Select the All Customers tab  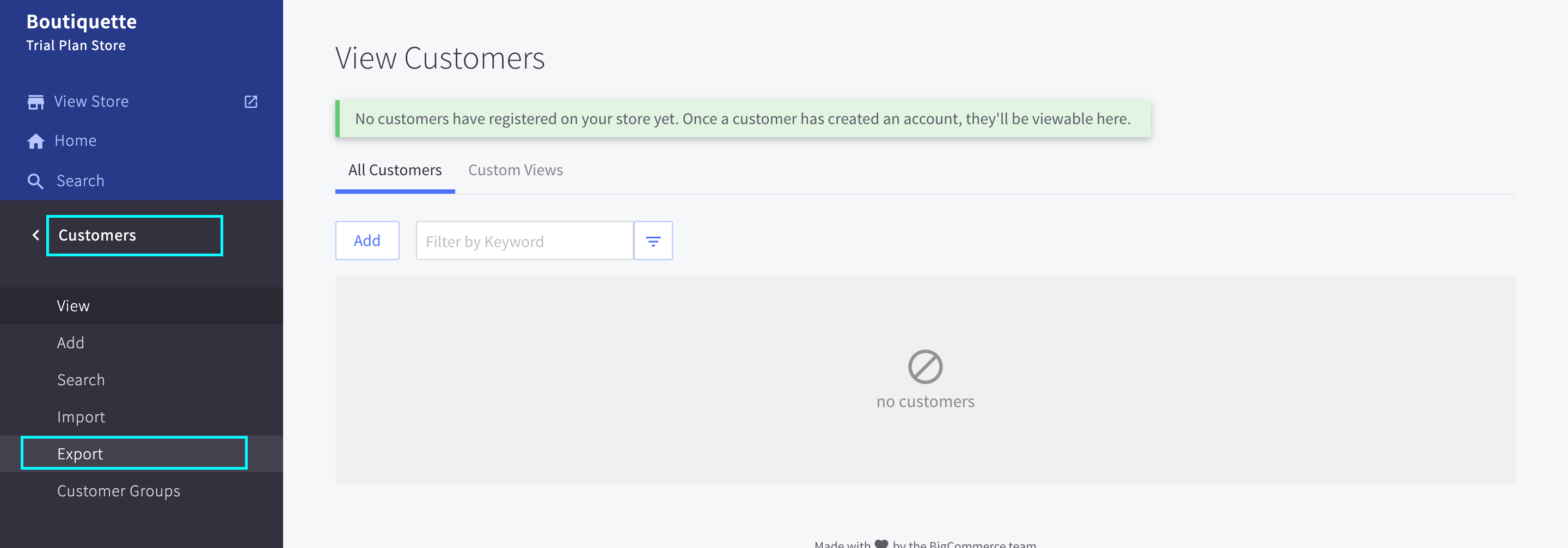[x=394, y=170]
